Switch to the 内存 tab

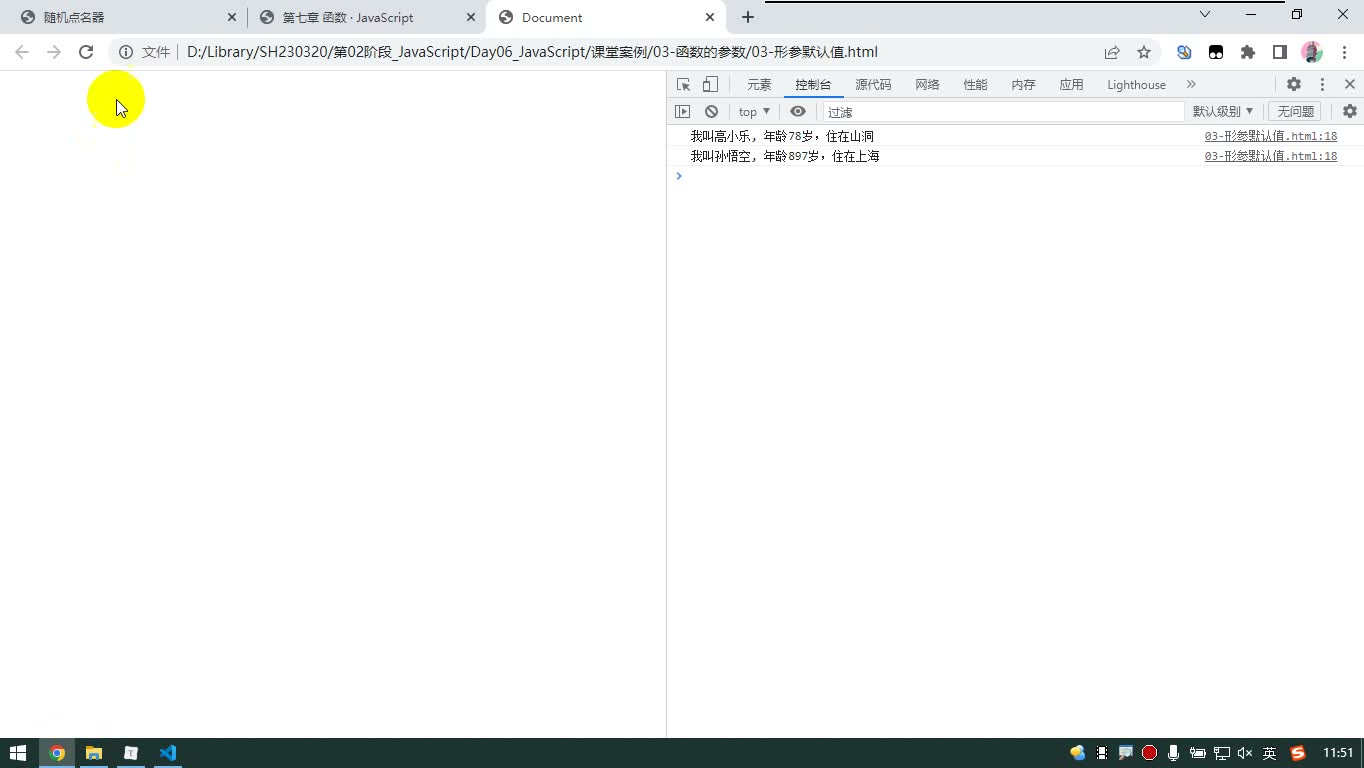[1023, 85]
